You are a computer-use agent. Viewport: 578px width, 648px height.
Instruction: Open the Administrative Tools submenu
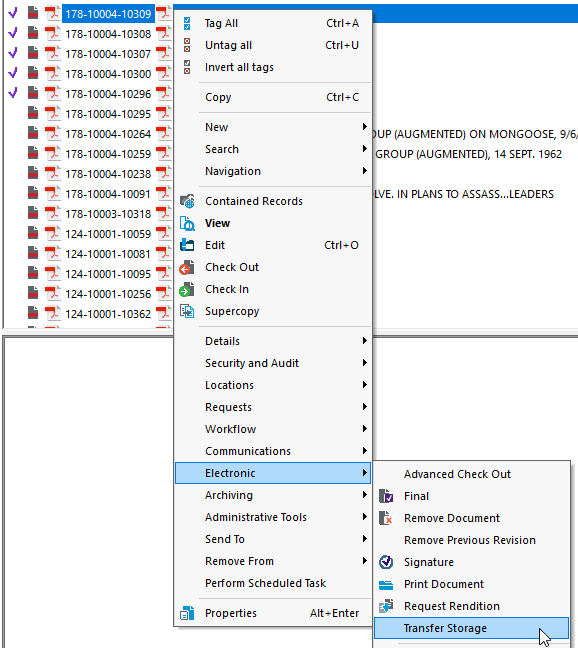(273, 517)
